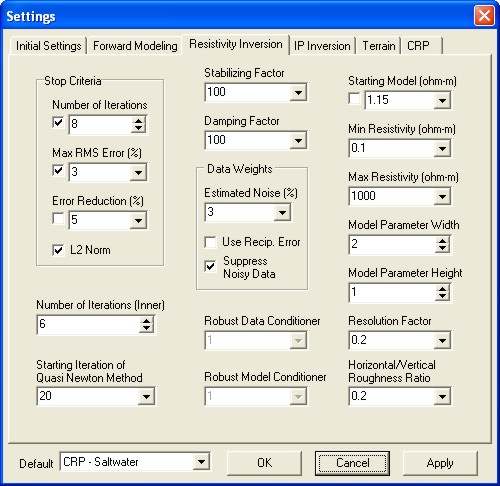Increase the Model Parameter Height spinner value
Screen dimensions: 500x486
pyautogui.click(x=442, y=289)
